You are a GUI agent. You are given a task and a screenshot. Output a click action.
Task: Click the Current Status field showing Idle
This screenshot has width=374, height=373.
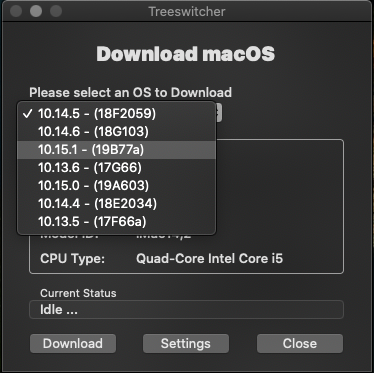point(186,310)
